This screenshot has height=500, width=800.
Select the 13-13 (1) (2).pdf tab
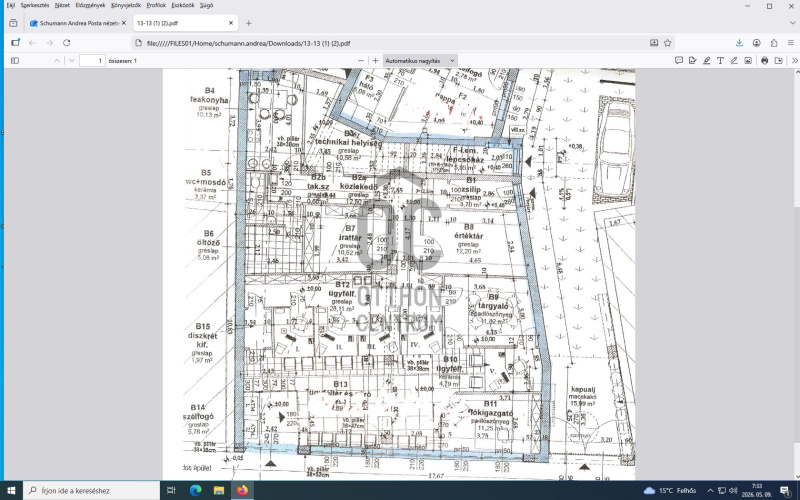coord(186,23)
